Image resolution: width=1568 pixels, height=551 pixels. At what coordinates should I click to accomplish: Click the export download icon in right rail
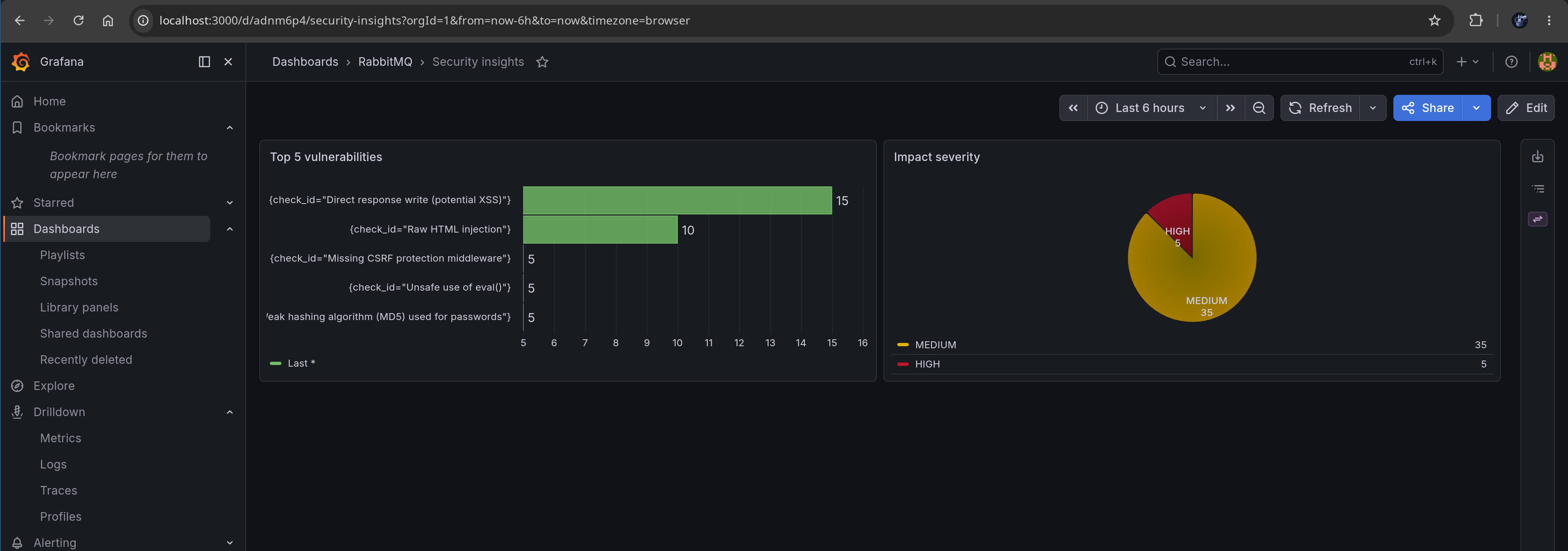(1538, 156)
